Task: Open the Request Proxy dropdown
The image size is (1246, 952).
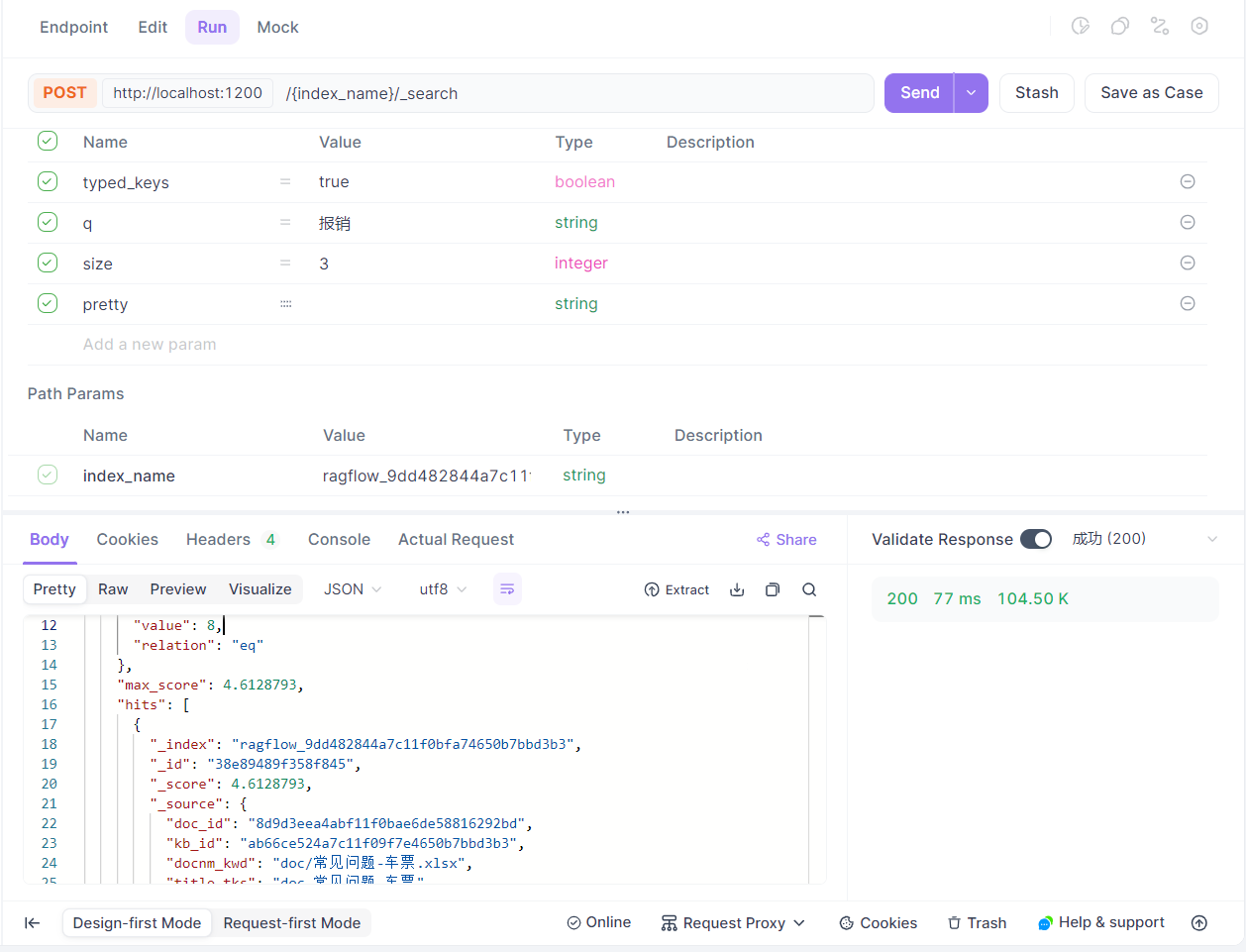Action: point(733,922)
